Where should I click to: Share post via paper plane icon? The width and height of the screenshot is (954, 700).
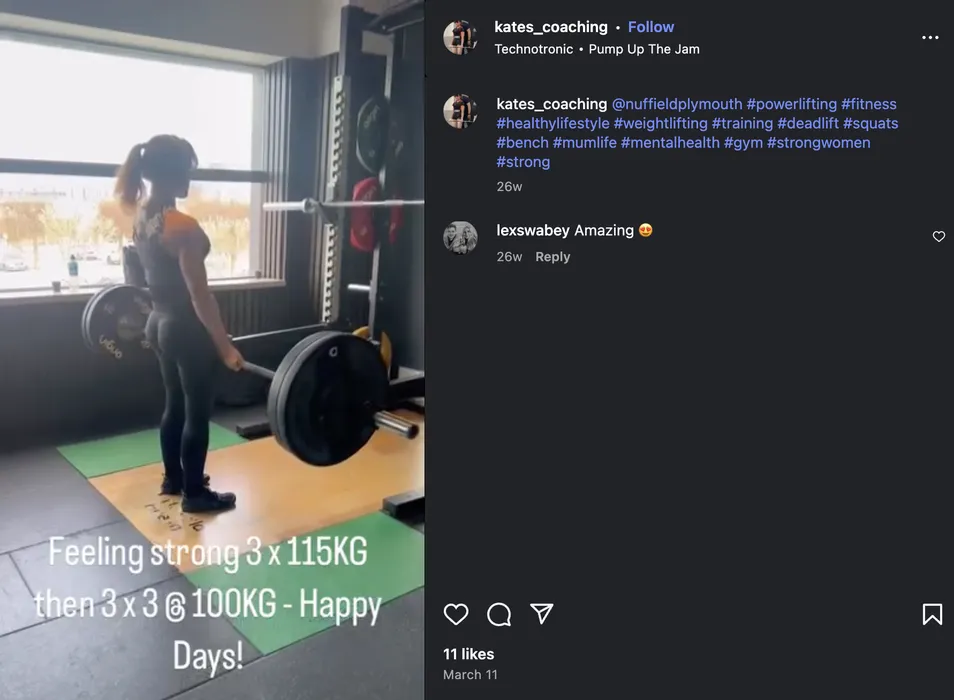(541, 614)
